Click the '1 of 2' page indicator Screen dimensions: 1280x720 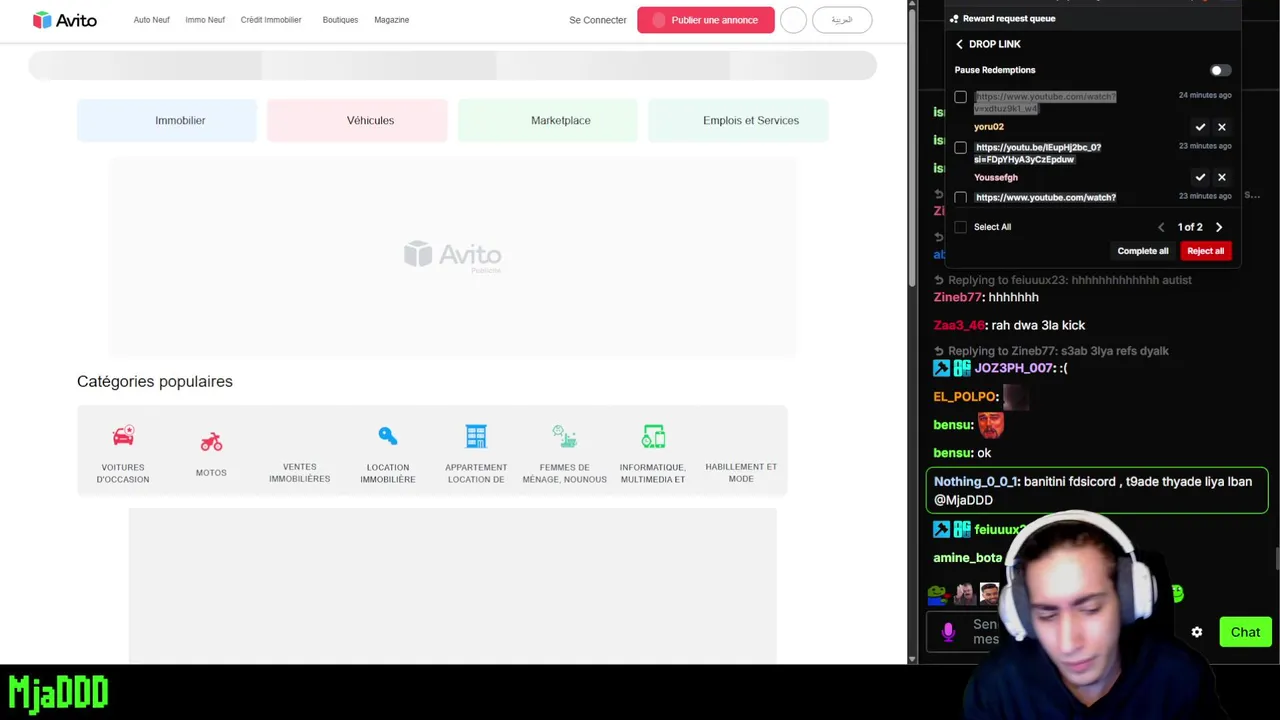pyautogui.click(x=1189, y=227)
